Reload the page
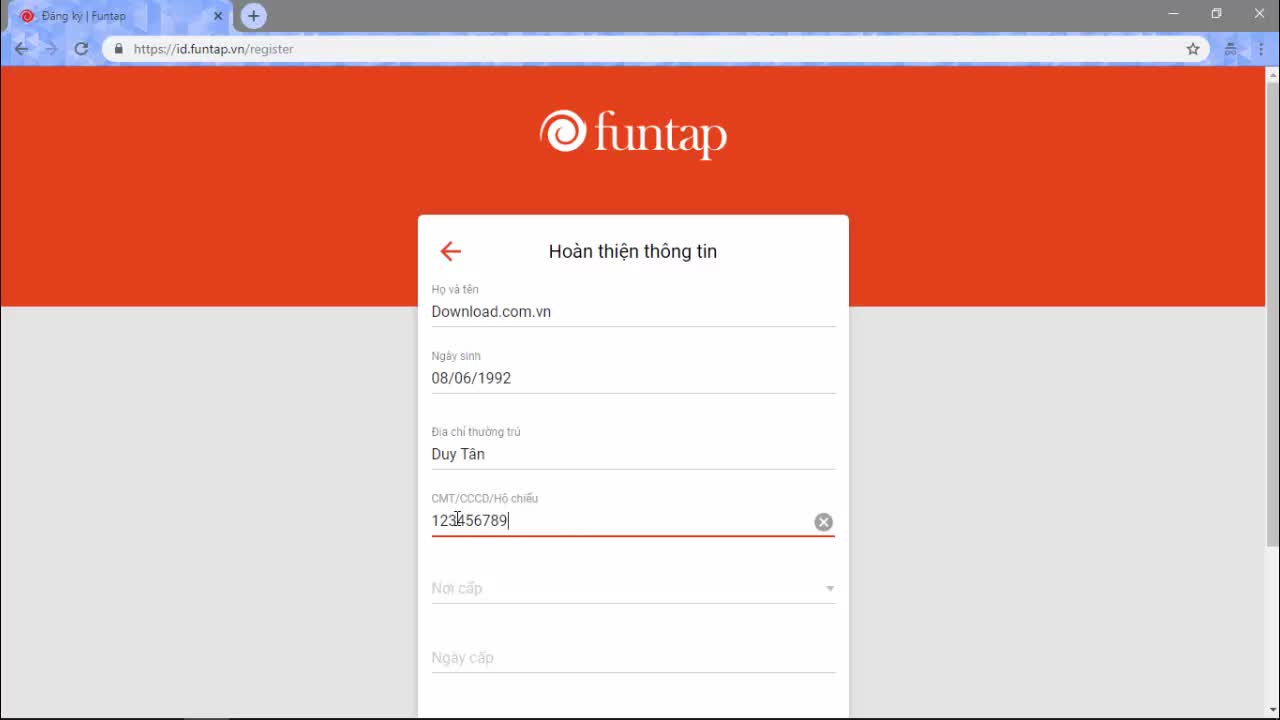This screenshot has height=720, width=1280. click(81, 49)
